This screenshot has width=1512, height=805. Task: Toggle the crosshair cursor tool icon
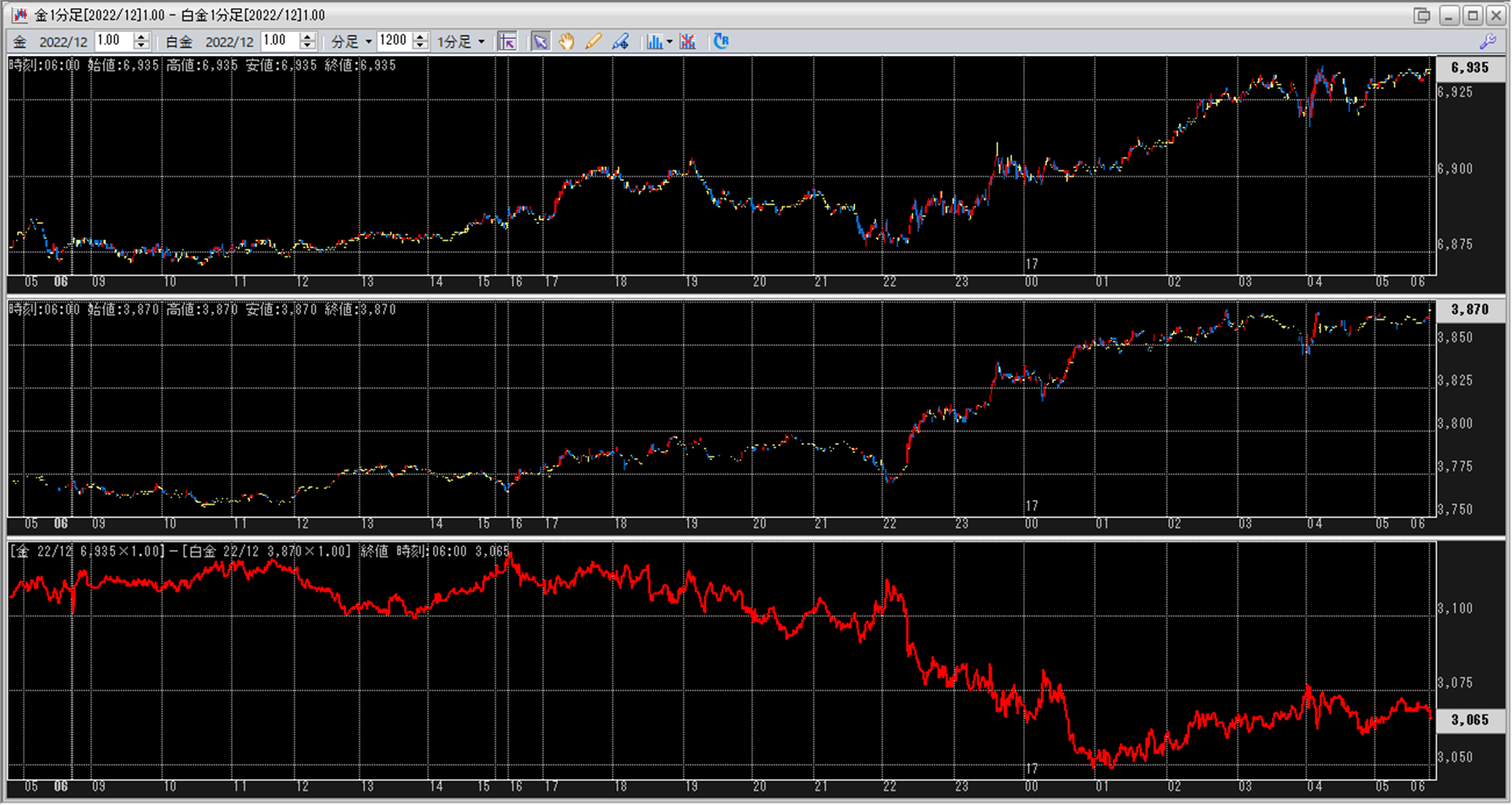pyautogui.click(x=507, y=42)
